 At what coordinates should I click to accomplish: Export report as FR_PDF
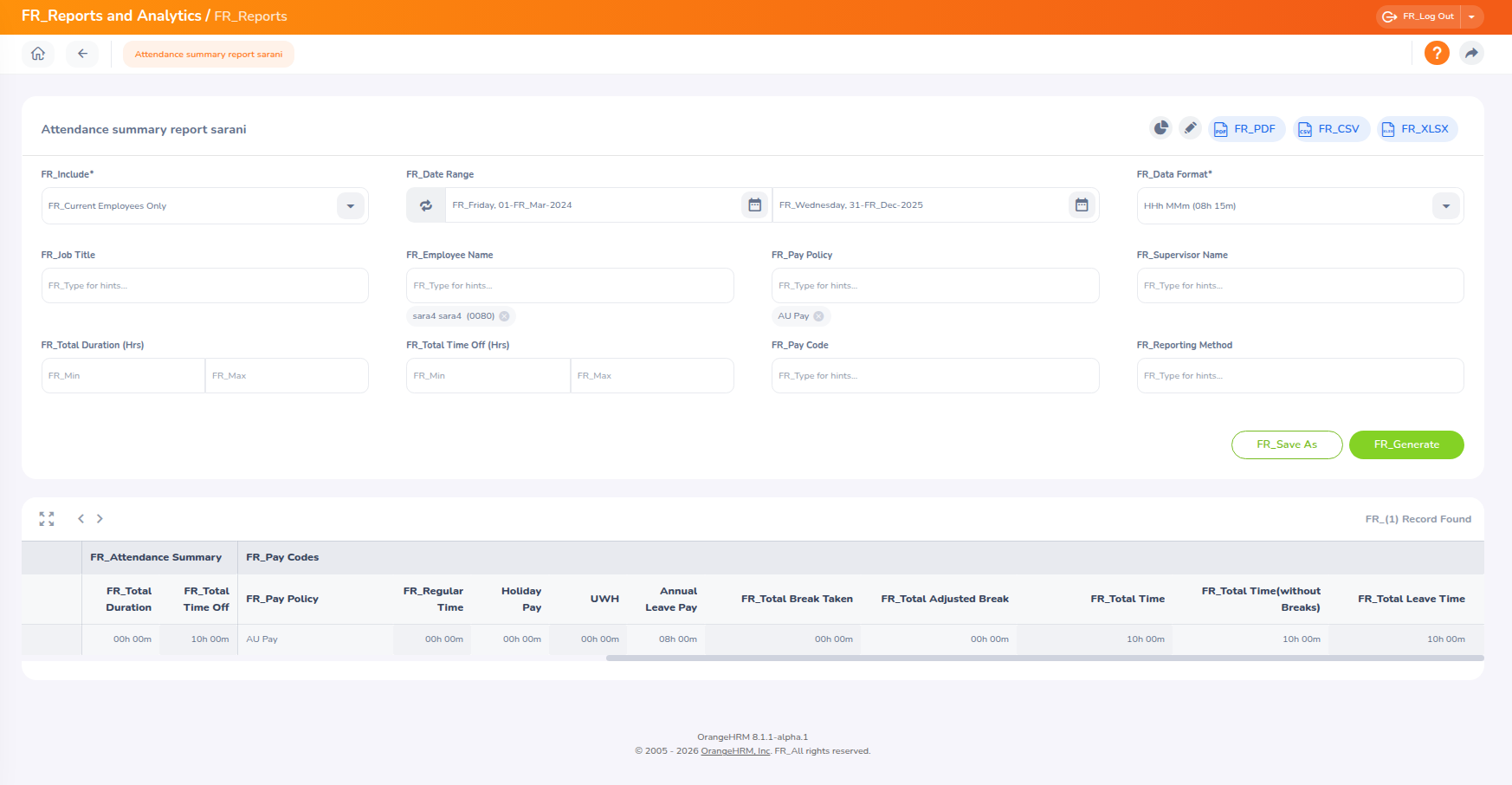click(x=1246, y=129)
